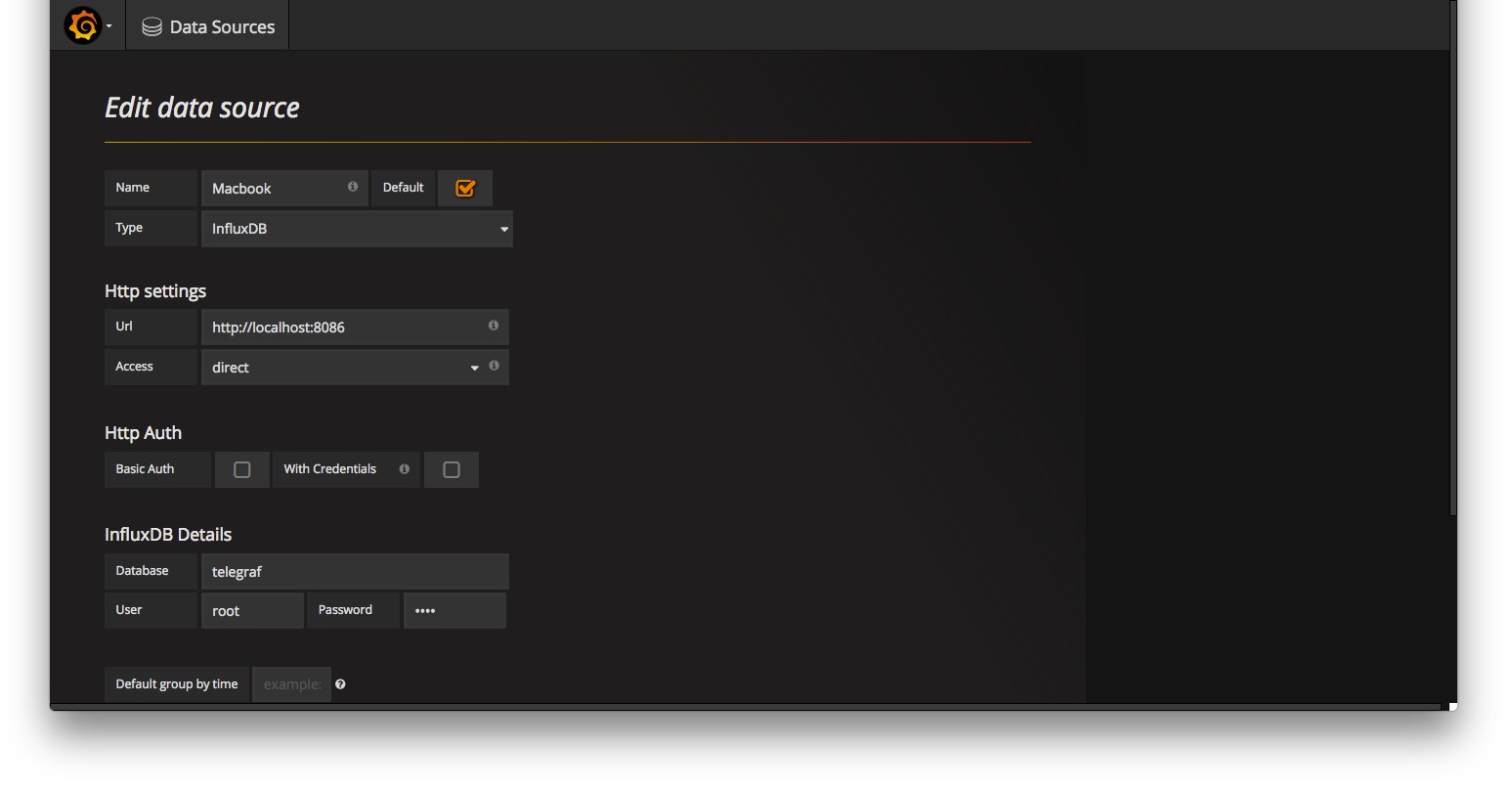This screenshot has width=1512, height=789.
Task: Click the Data Sources database icon
Action: (x=151, y=27)
